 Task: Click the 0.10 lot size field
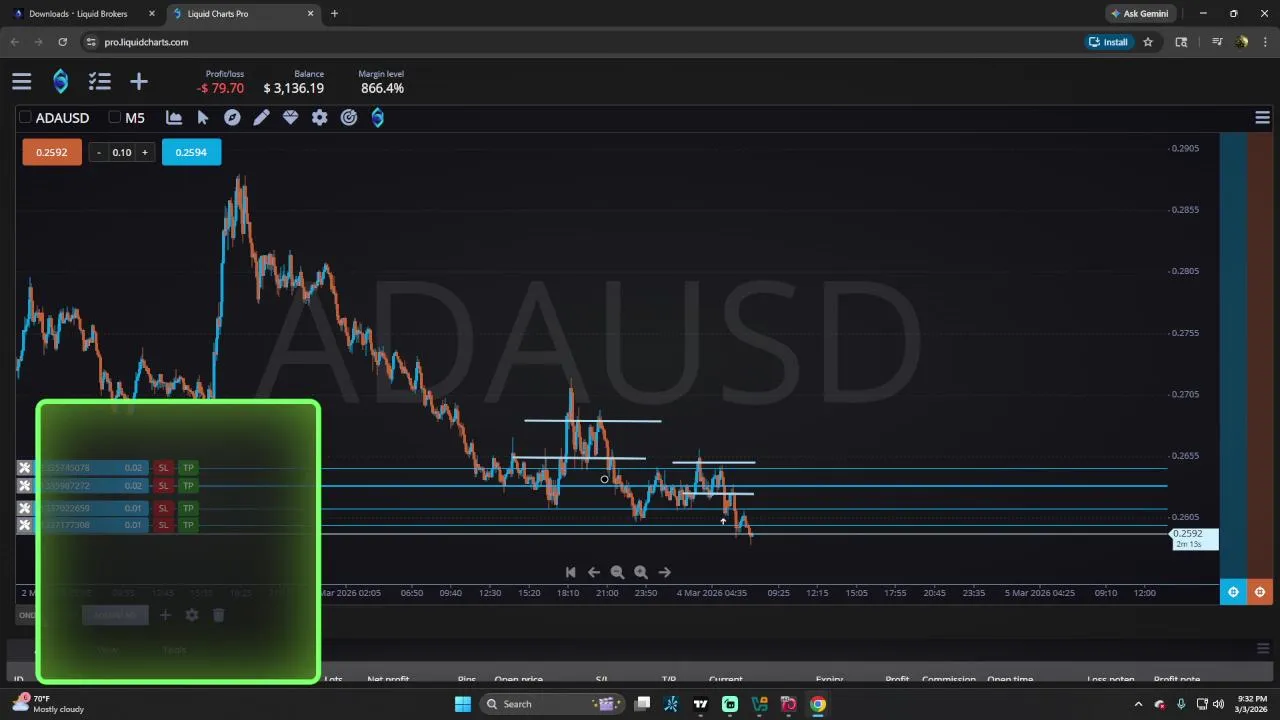[x=122, y=152]
